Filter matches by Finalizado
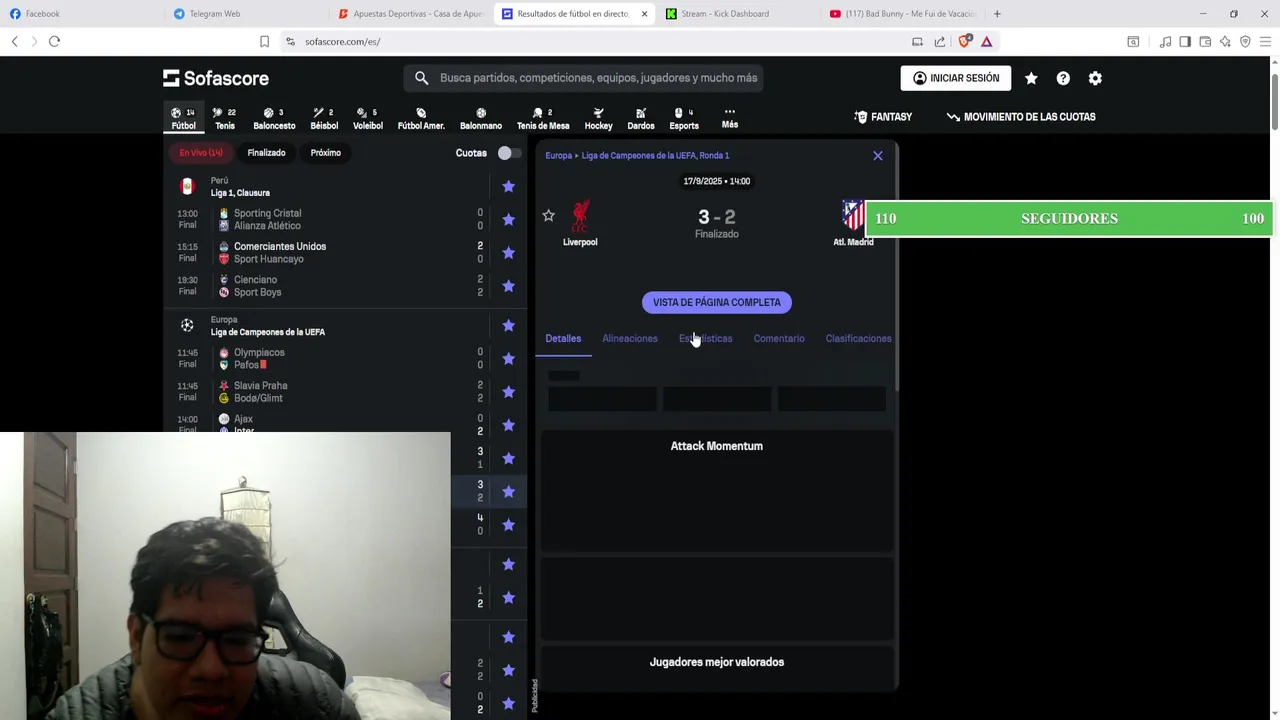1280x720 pixels. [x=266, y=153]
